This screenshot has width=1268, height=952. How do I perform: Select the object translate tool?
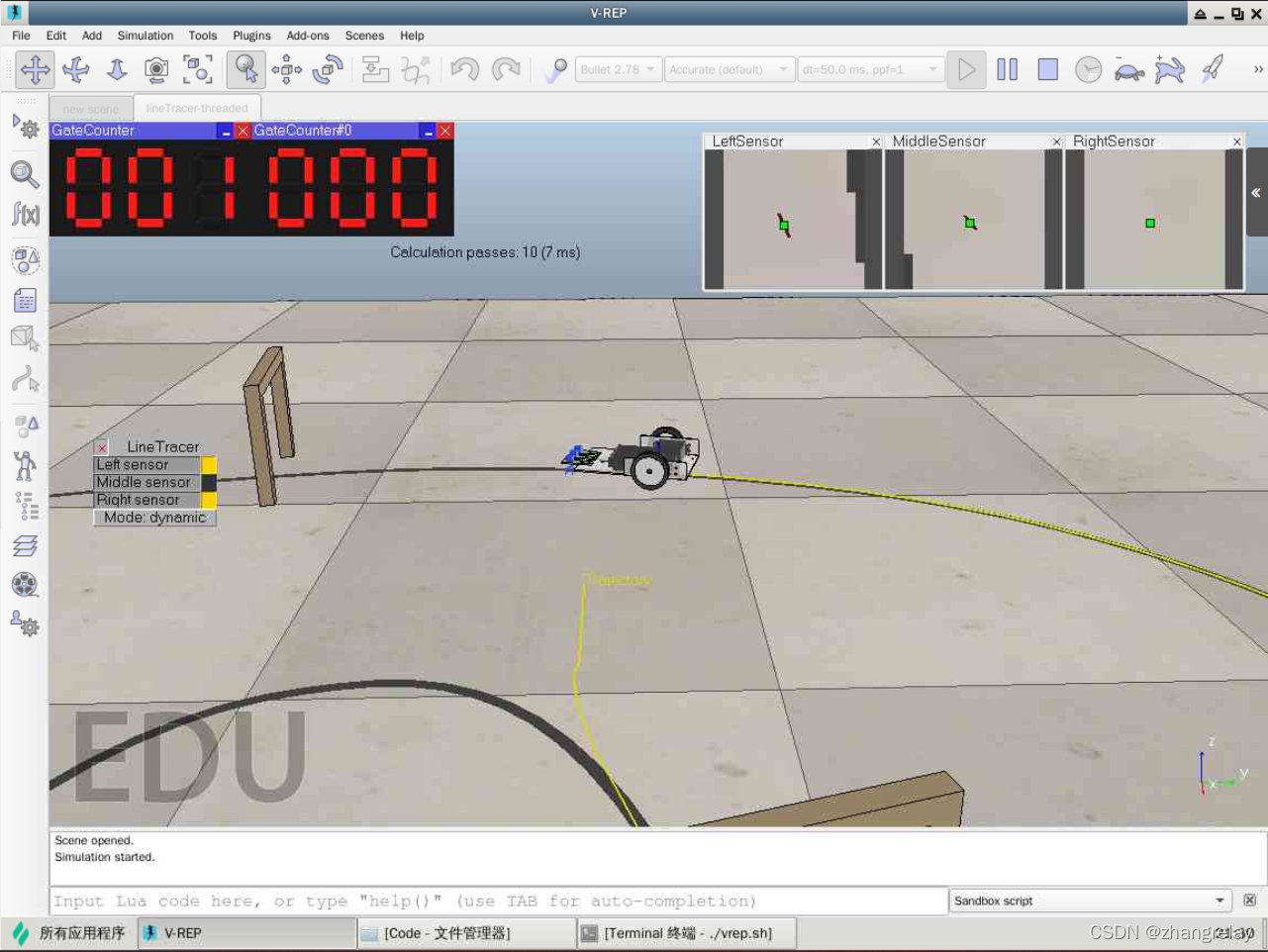click(x=287, y=69)
